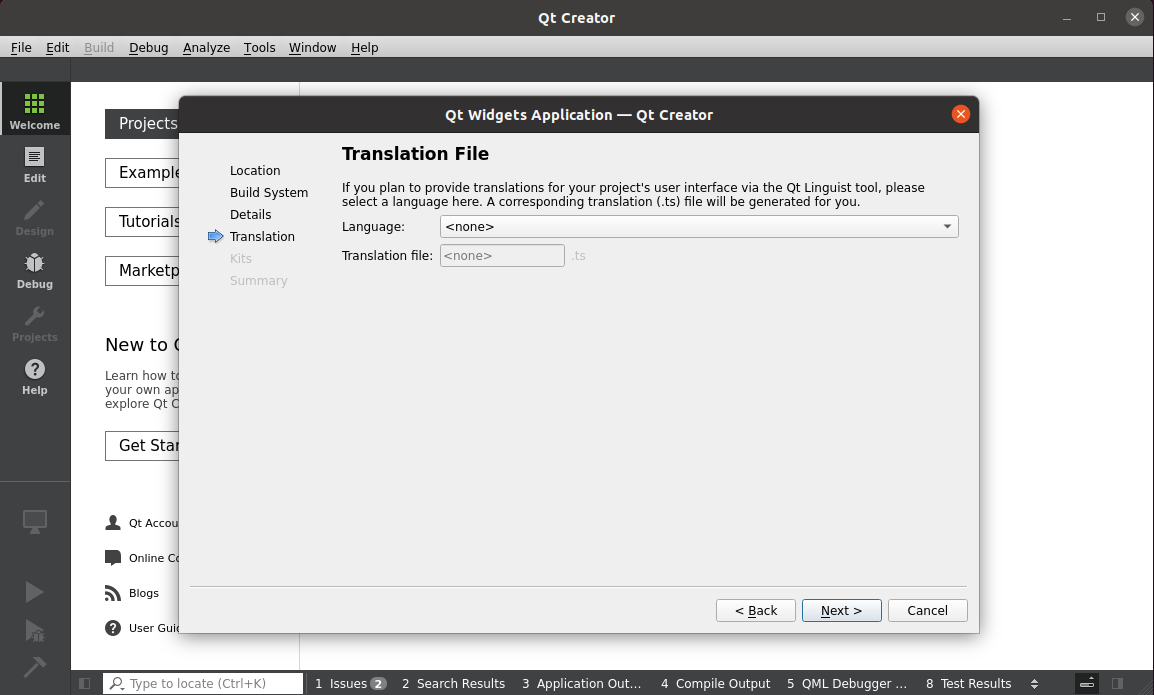Viewport: 1154px width, 695px height.
Task: Close the Qt Widgets Application wizard dialog
Action: coord(960,114)
